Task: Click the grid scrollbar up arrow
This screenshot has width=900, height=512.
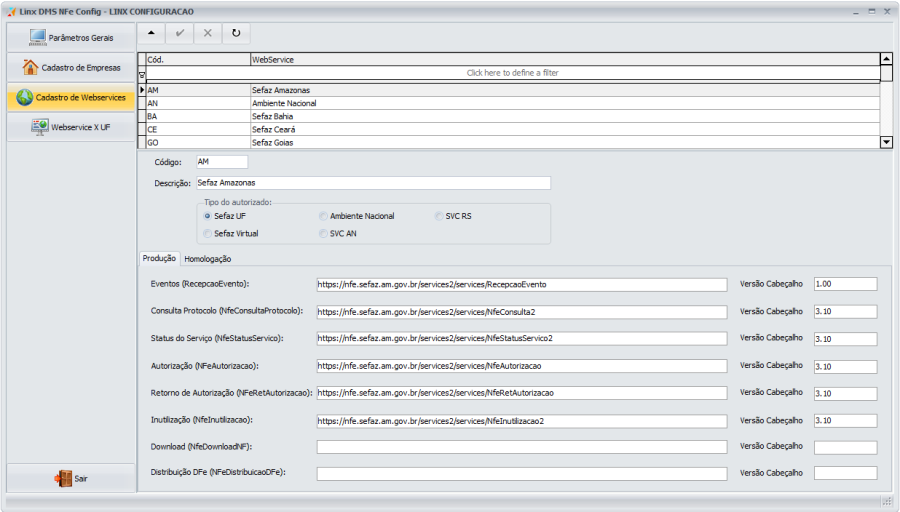Action: tap(886, 59)
